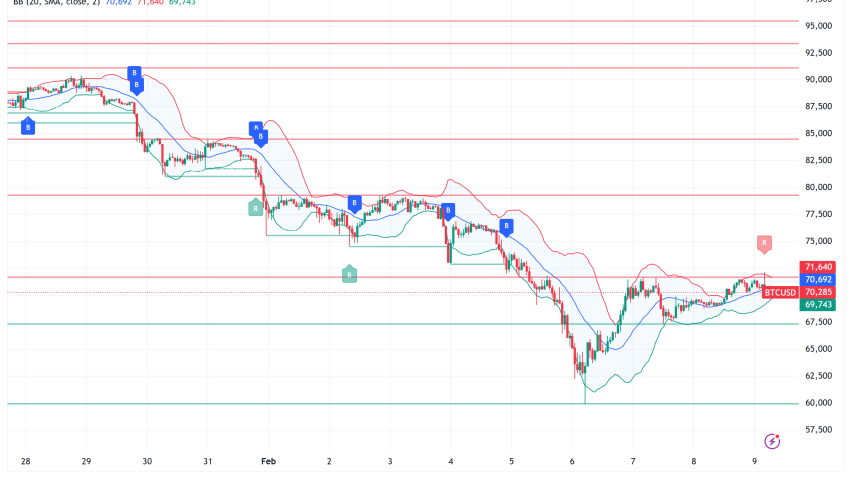Click the red BTCUSD price label
Image resolution: width=852 pixels, height=485 pixels.
[x=780, y=292]
